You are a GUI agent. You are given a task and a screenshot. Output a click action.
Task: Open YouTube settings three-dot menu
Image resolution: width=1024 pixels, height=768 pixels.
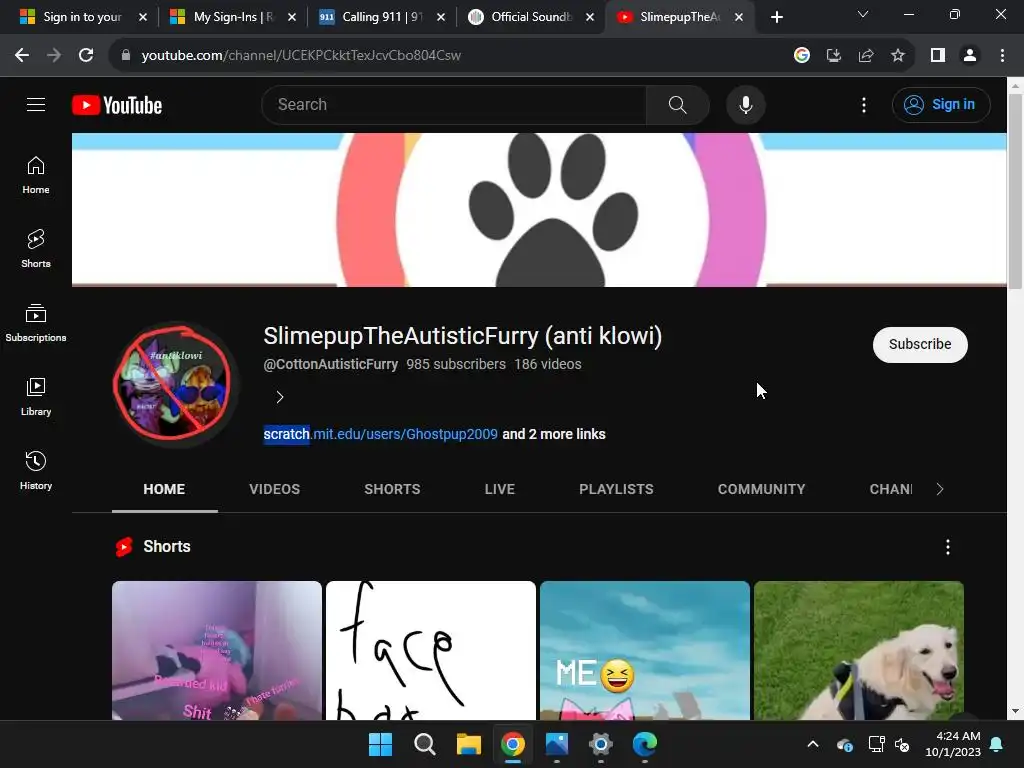(x=863, y=104)
